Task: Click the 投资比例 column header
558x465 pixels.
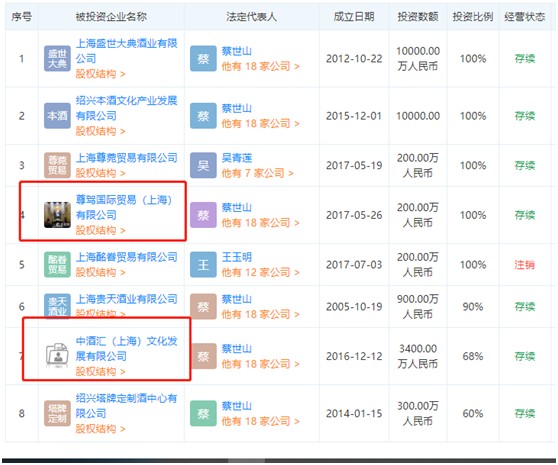Action: [473, 17]
